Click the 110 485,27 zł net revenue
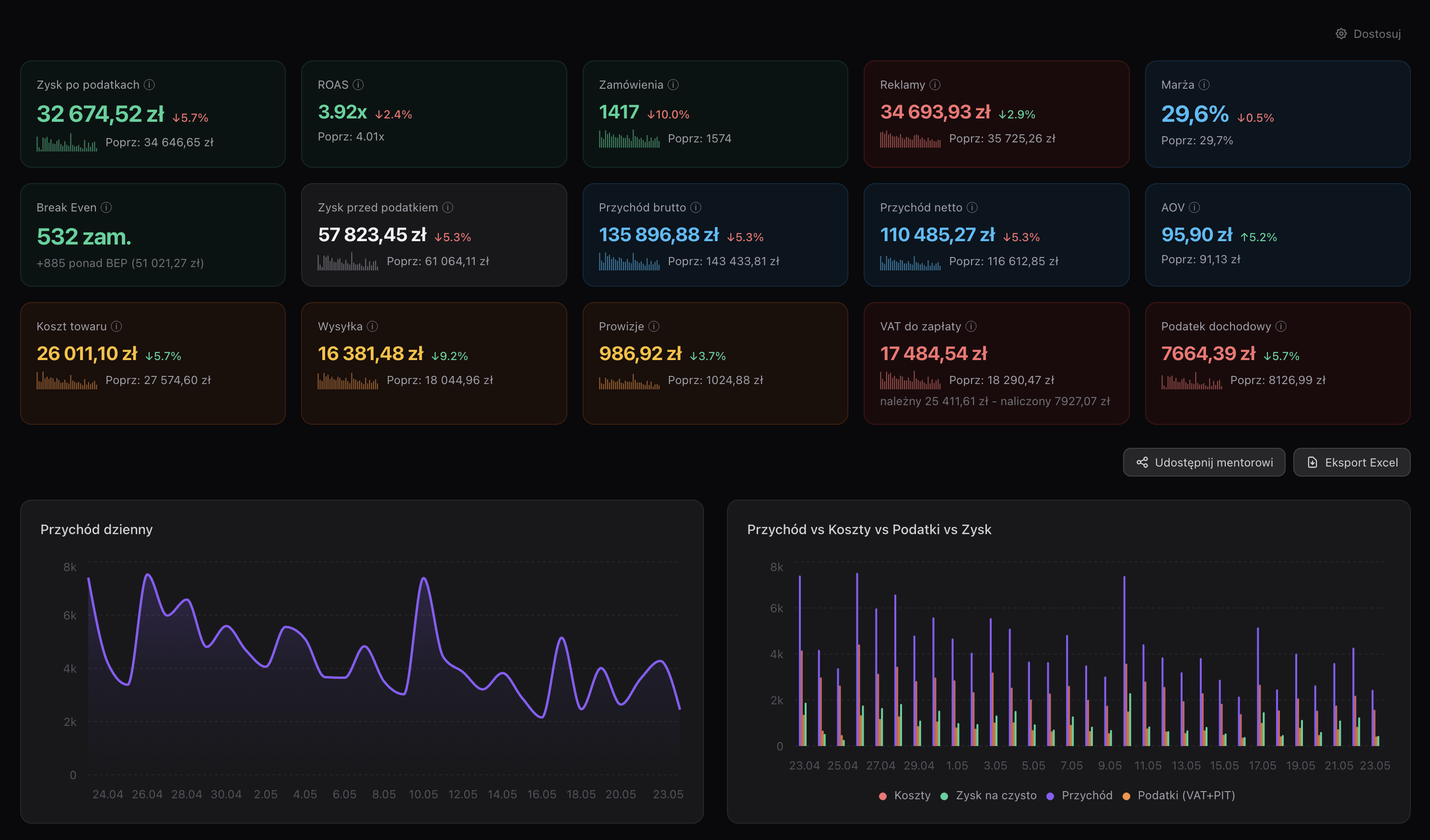Viewport: 1430px width, 840px height. pyautogui.click(x=938, y=234)
